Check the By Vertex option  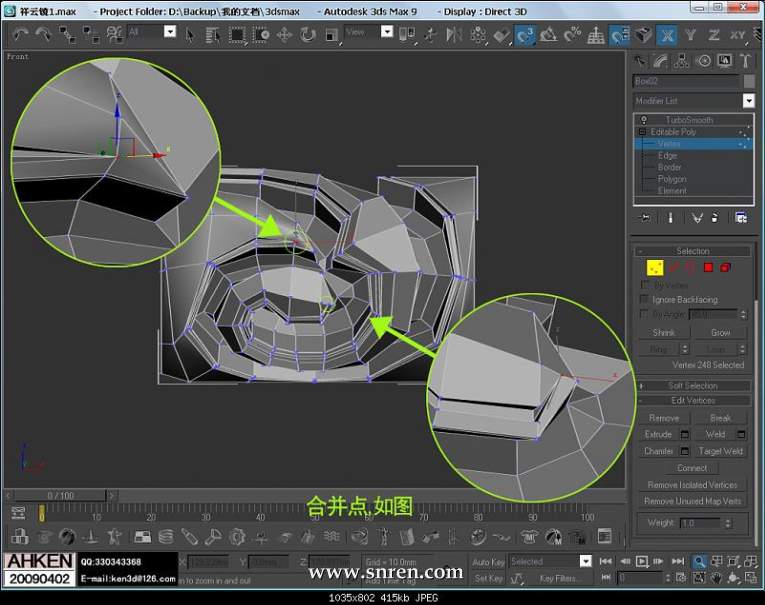[x=645, y=285]
